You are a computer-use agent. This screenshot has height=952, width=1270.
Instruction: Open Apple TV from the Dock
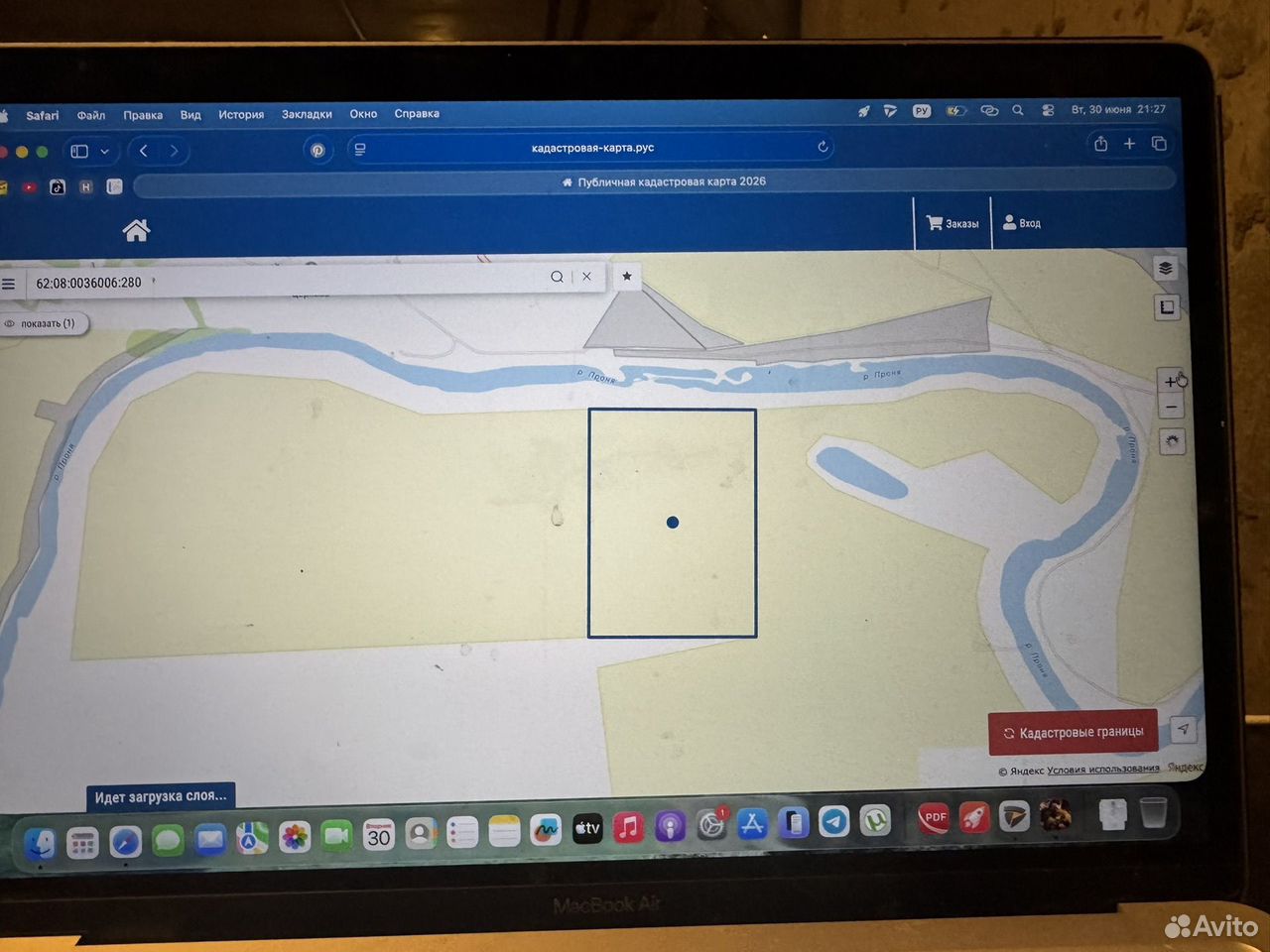pyautogui.click(x=587, y=828)
